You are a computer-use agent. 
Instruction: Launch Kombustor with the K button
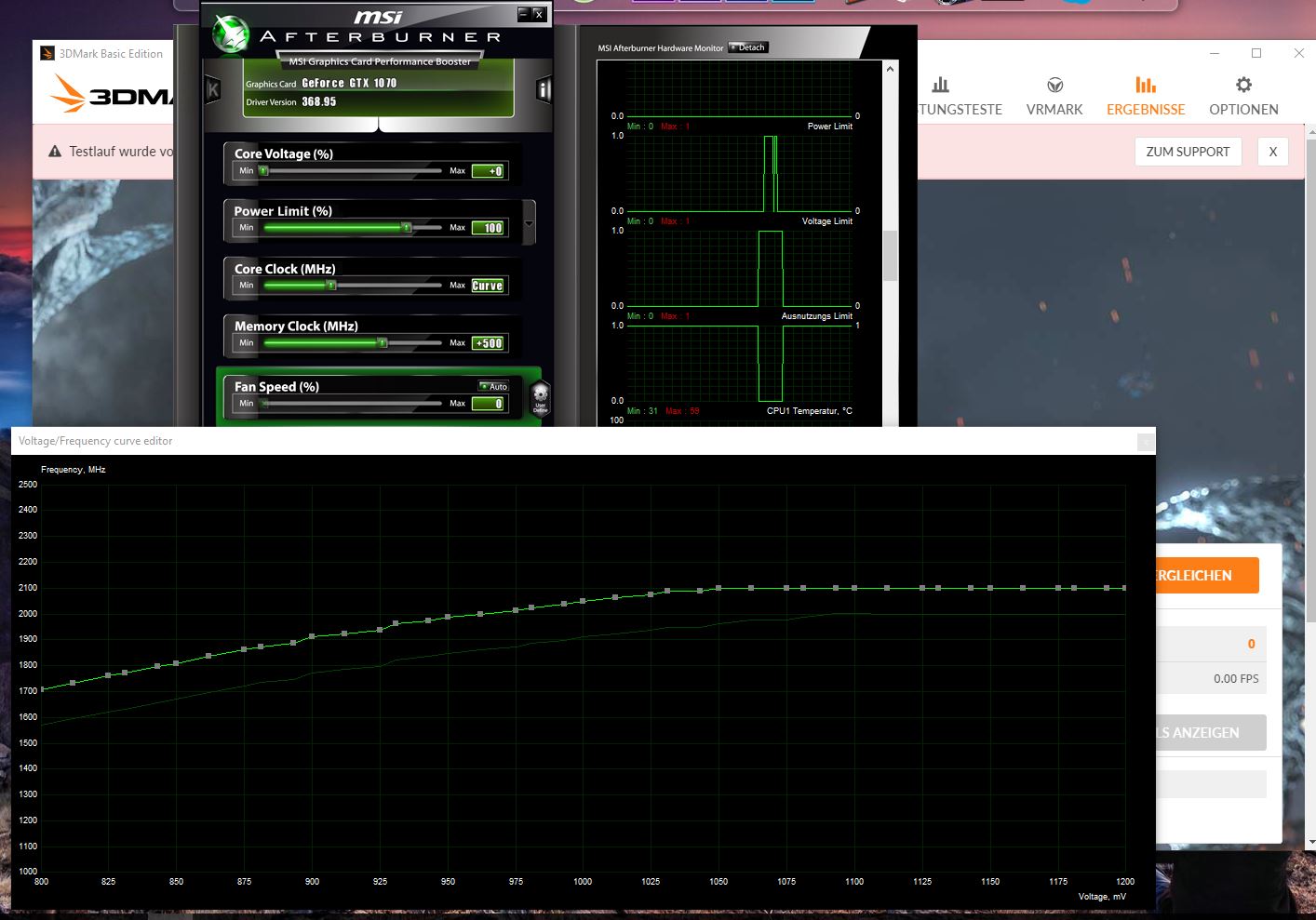[x=213, y=89]
